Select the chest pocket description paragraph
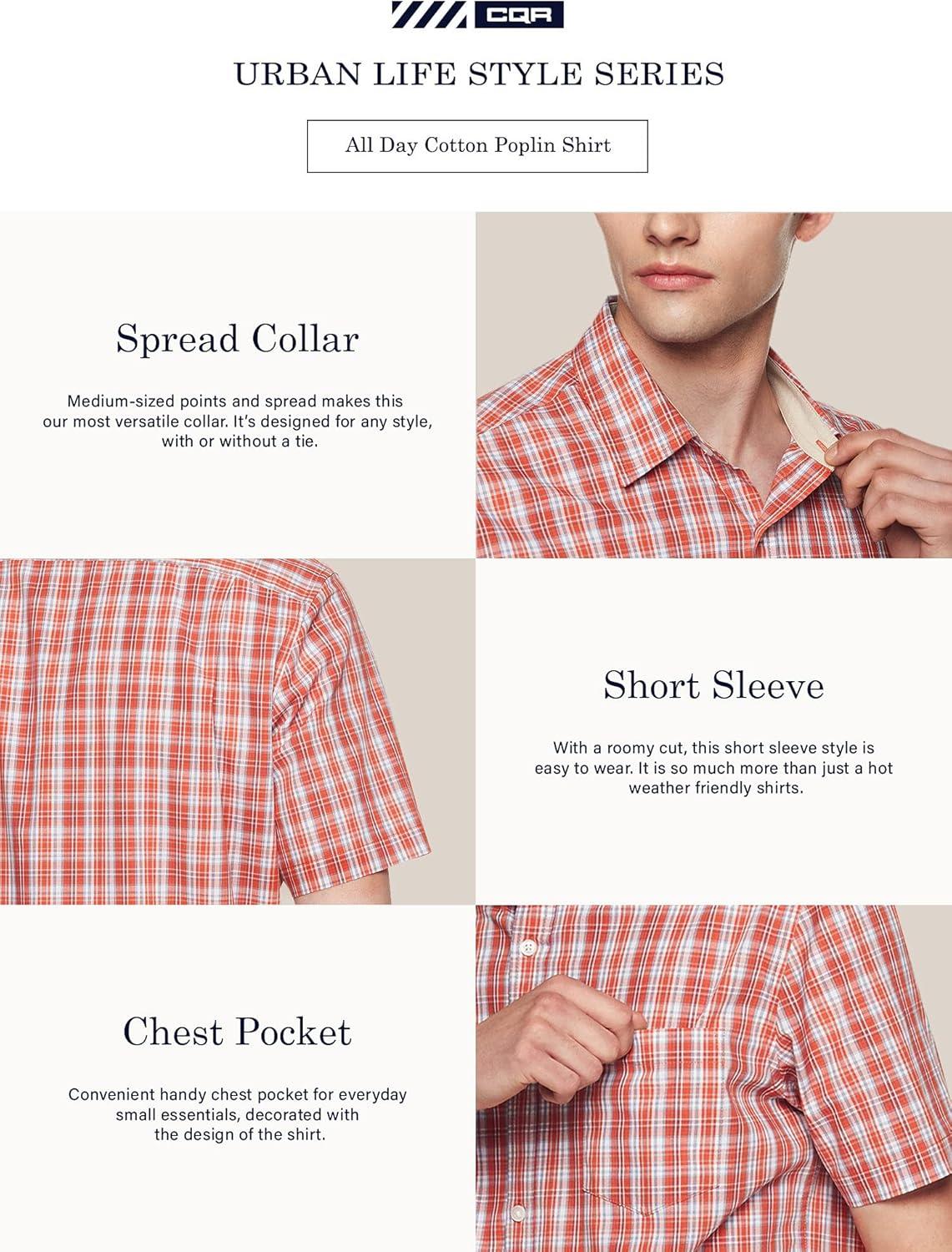The width and height of the screenshot is (952, 1252). (x=238, y=1114)
